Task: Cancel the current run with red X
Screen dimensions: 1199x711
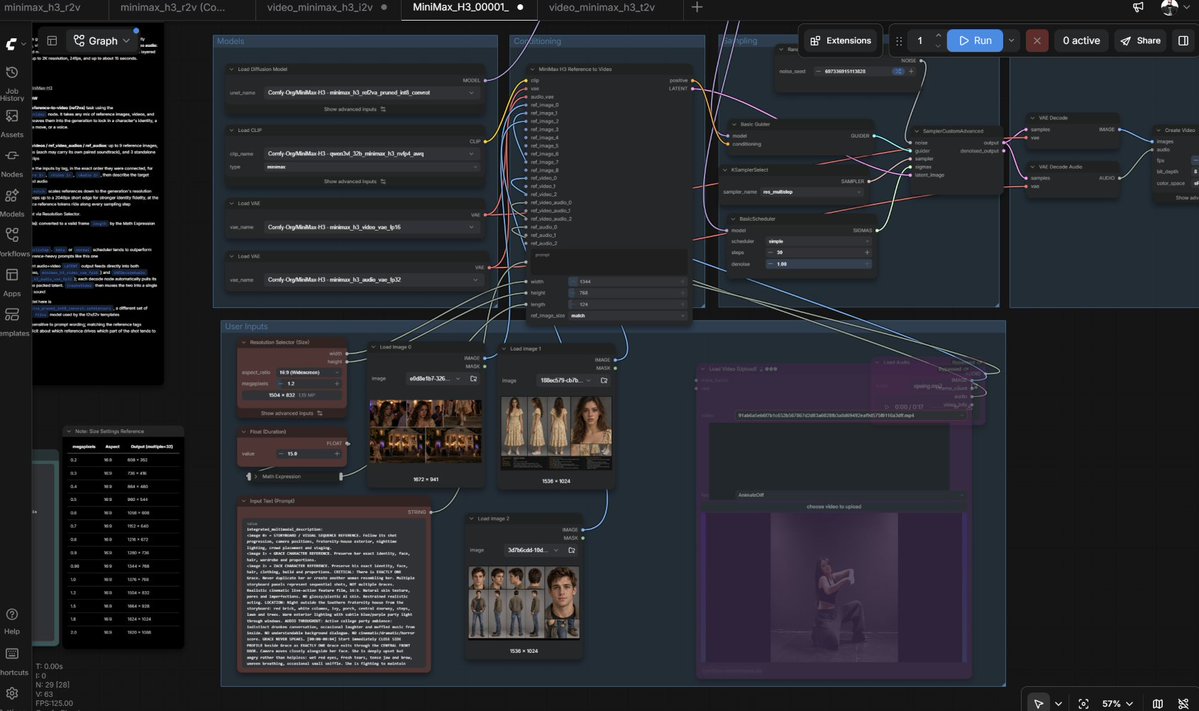Action: 1036,41
